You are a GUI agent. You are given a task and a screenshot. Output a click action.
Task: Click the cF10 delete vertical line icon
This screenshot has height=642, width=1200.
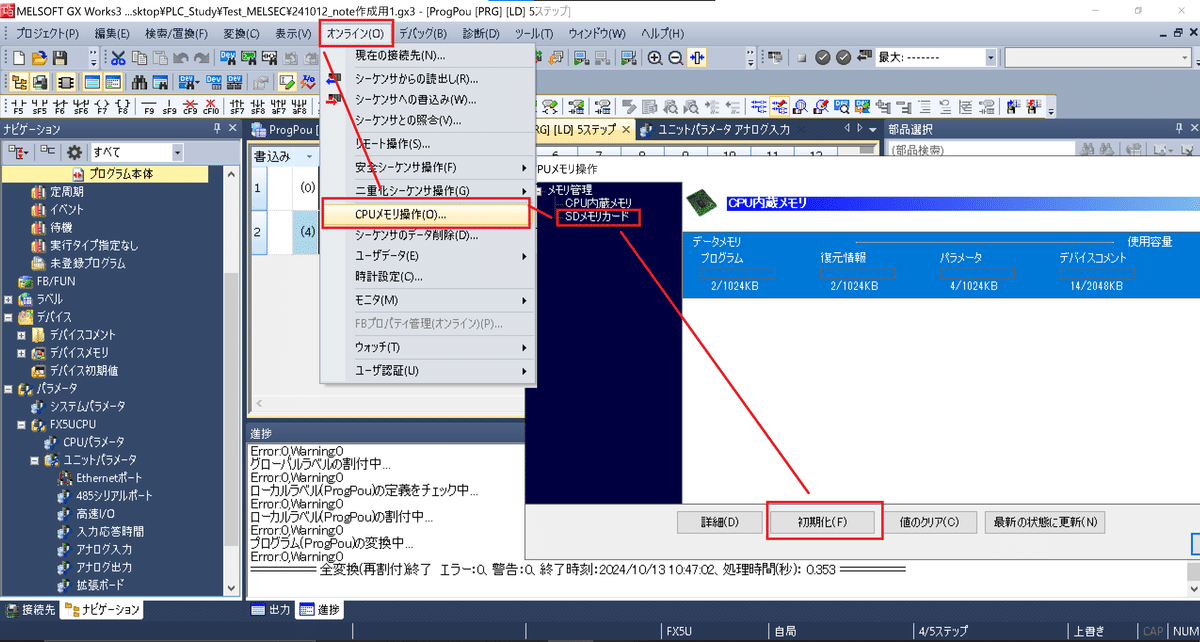click(211, 106)
